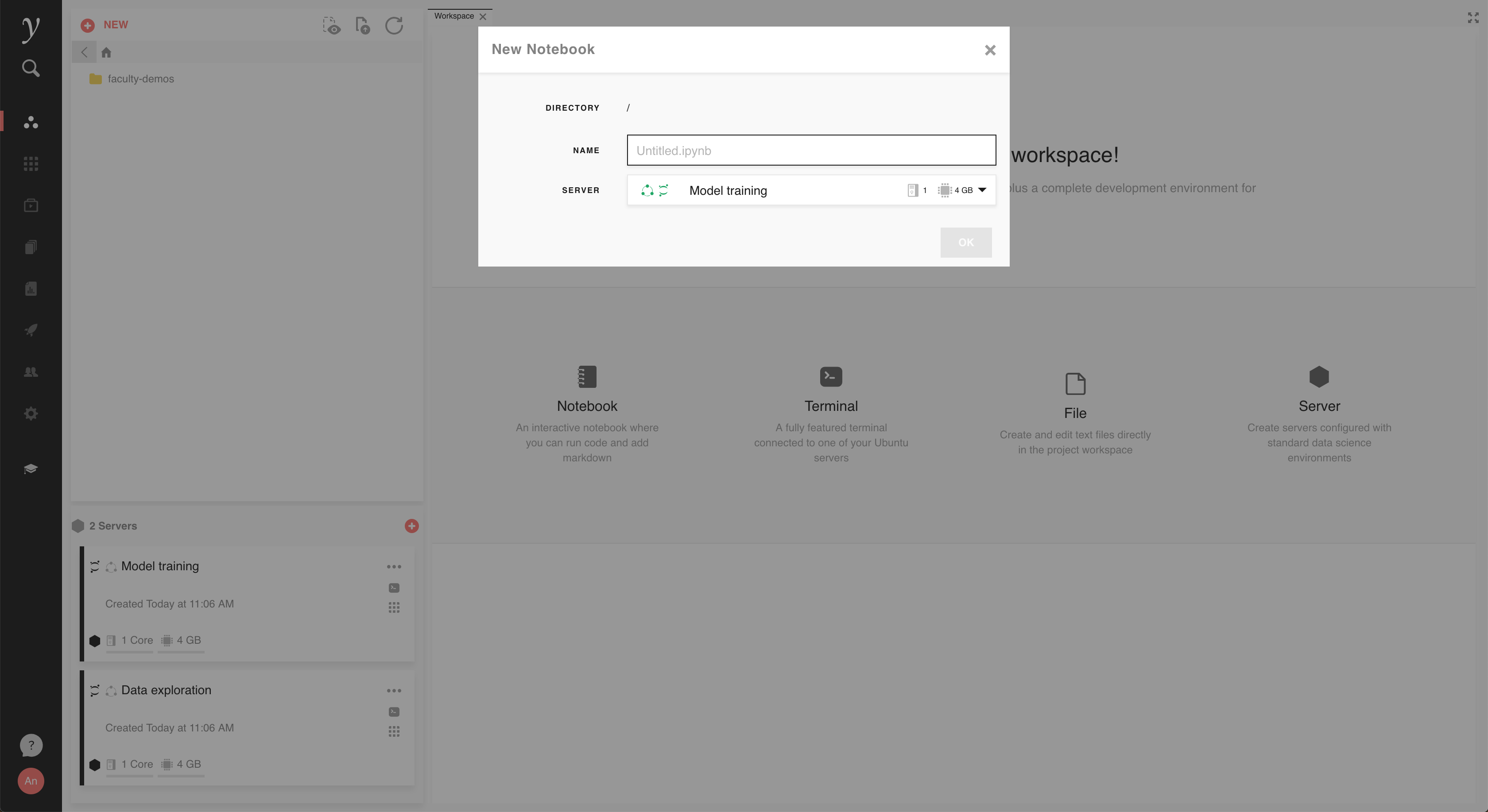Screen dimensions: 1488x812
Task: Toggle the show hidden files eye icon
Action: click(332, 25)
